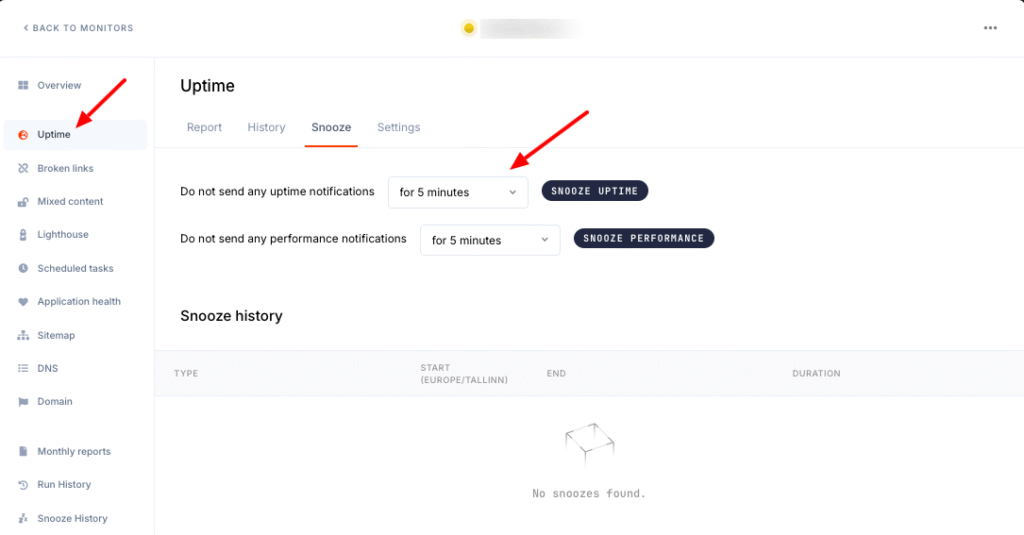Click the Application health heart icon

coord(23,302)
